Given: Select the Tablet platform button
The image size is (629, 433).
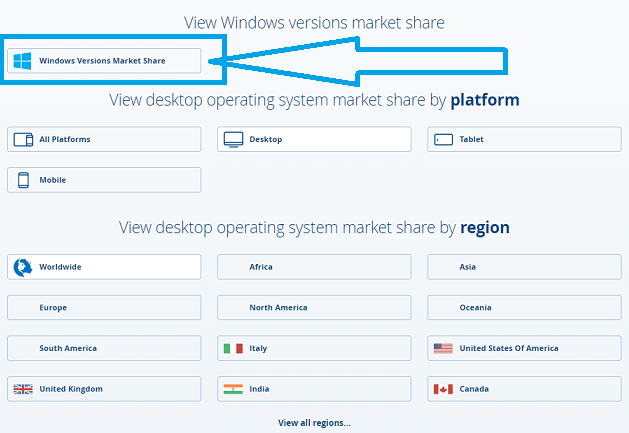Looking at the screenshot, I should point(524,139).
